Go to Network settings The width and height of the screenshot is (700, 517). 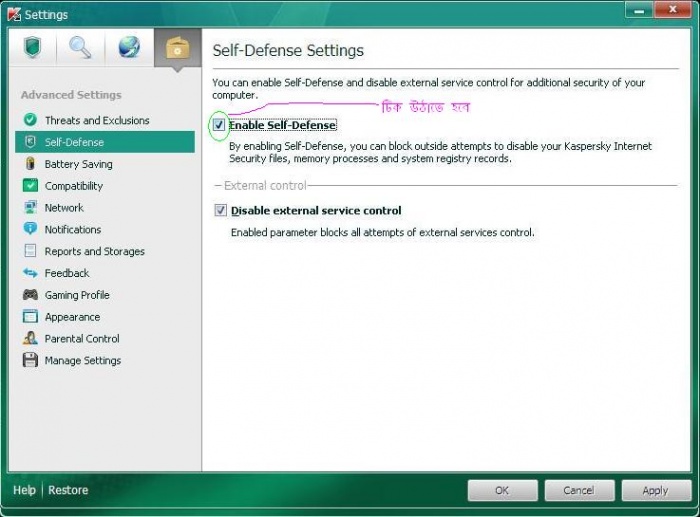tap(105, 208)
